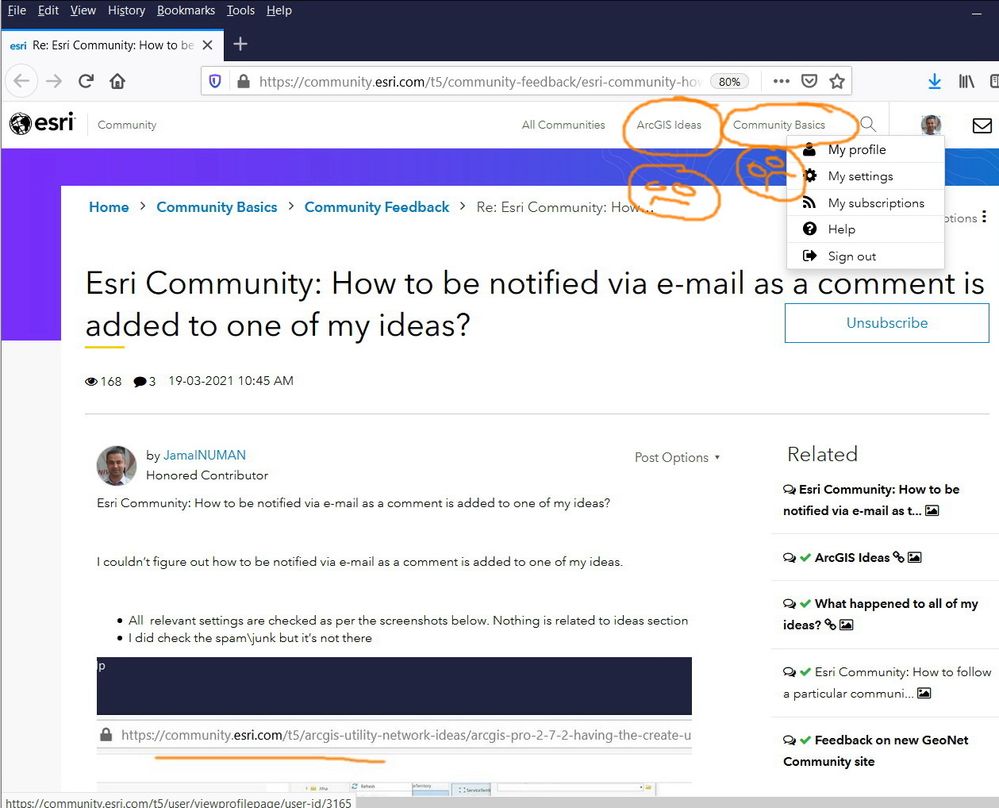999x808 pixels.
Task: Go to Community Basics breadcrumb
Action: click(x=217, y=207)
